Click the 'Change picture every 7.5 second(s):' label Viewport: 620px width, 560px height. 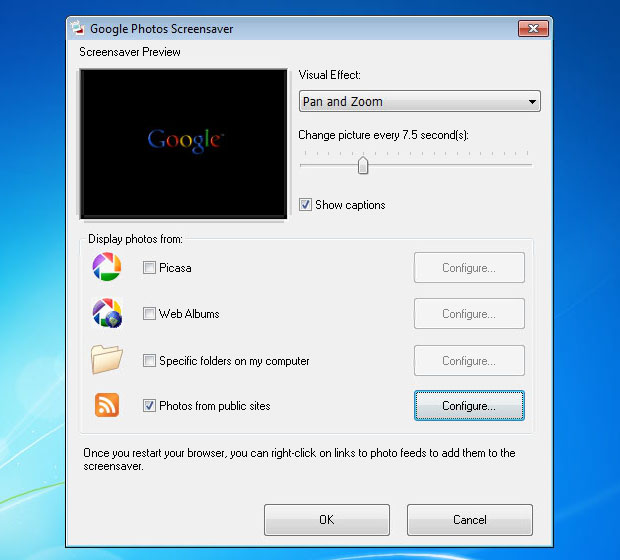click(x=383, y=135)
